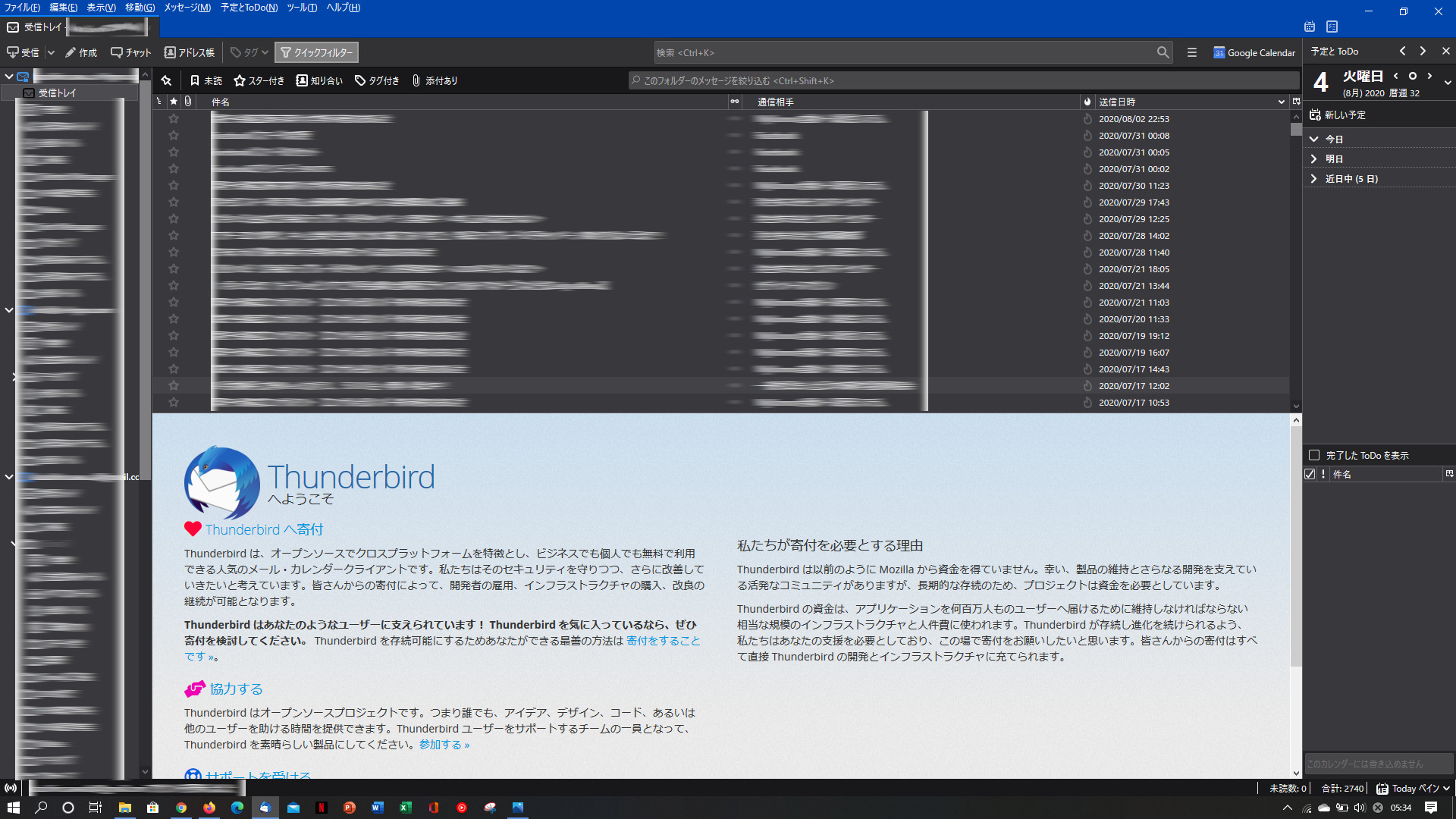
Task: Sort messages by 送信日時 date column
Action: [x=1191, y=102]
